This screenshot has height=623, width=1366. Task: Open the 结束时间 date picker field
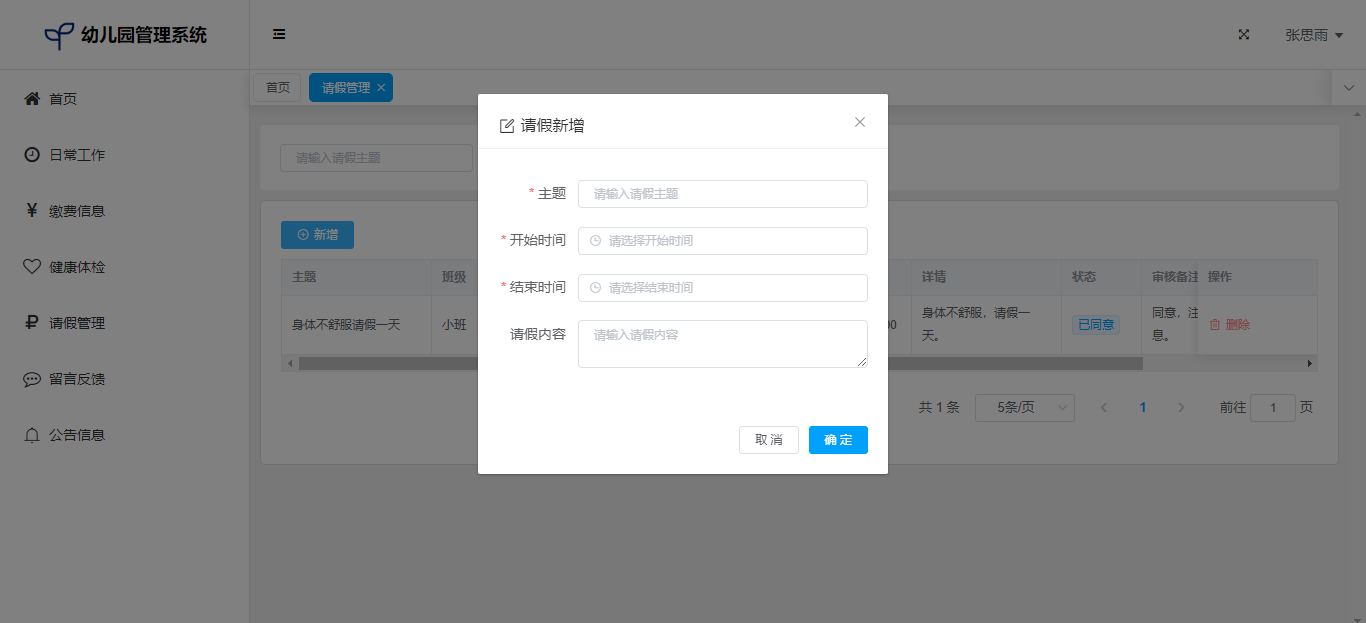coord(722,288)
